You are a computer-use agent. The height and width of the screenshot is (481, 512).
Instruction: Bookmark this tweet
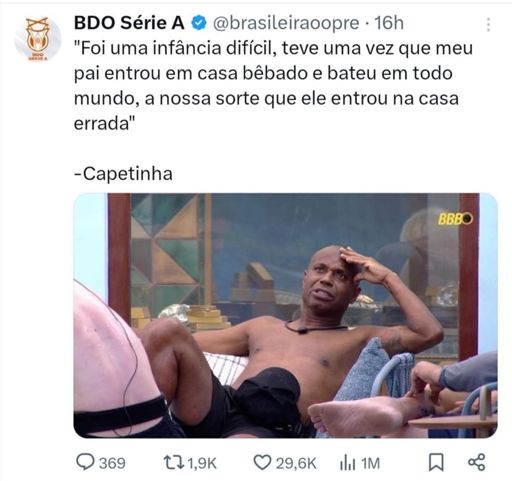tap(436, 462)
